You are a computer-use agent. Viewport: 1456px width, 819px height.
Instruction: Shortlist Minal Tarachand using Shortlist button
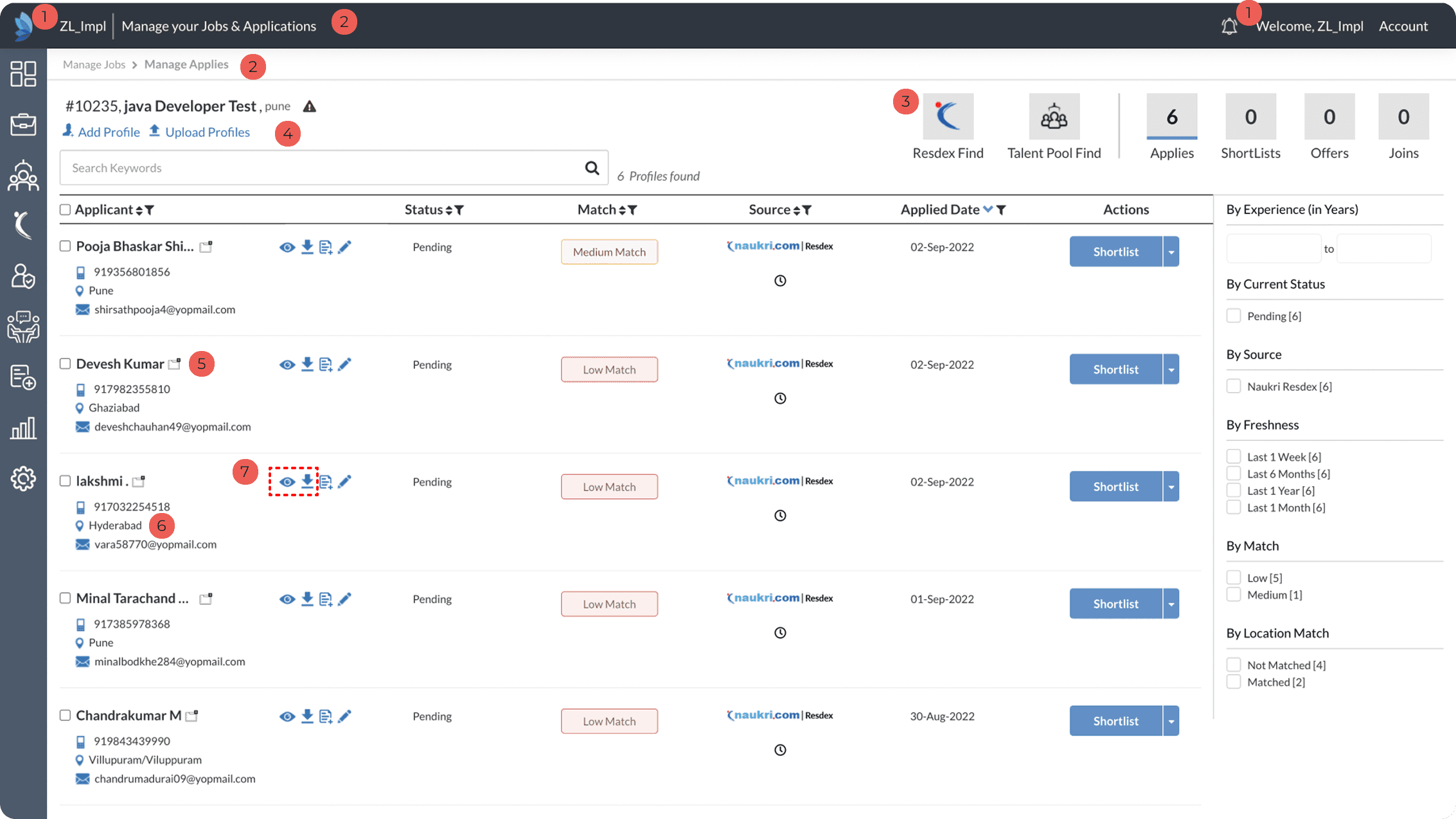1115,604
